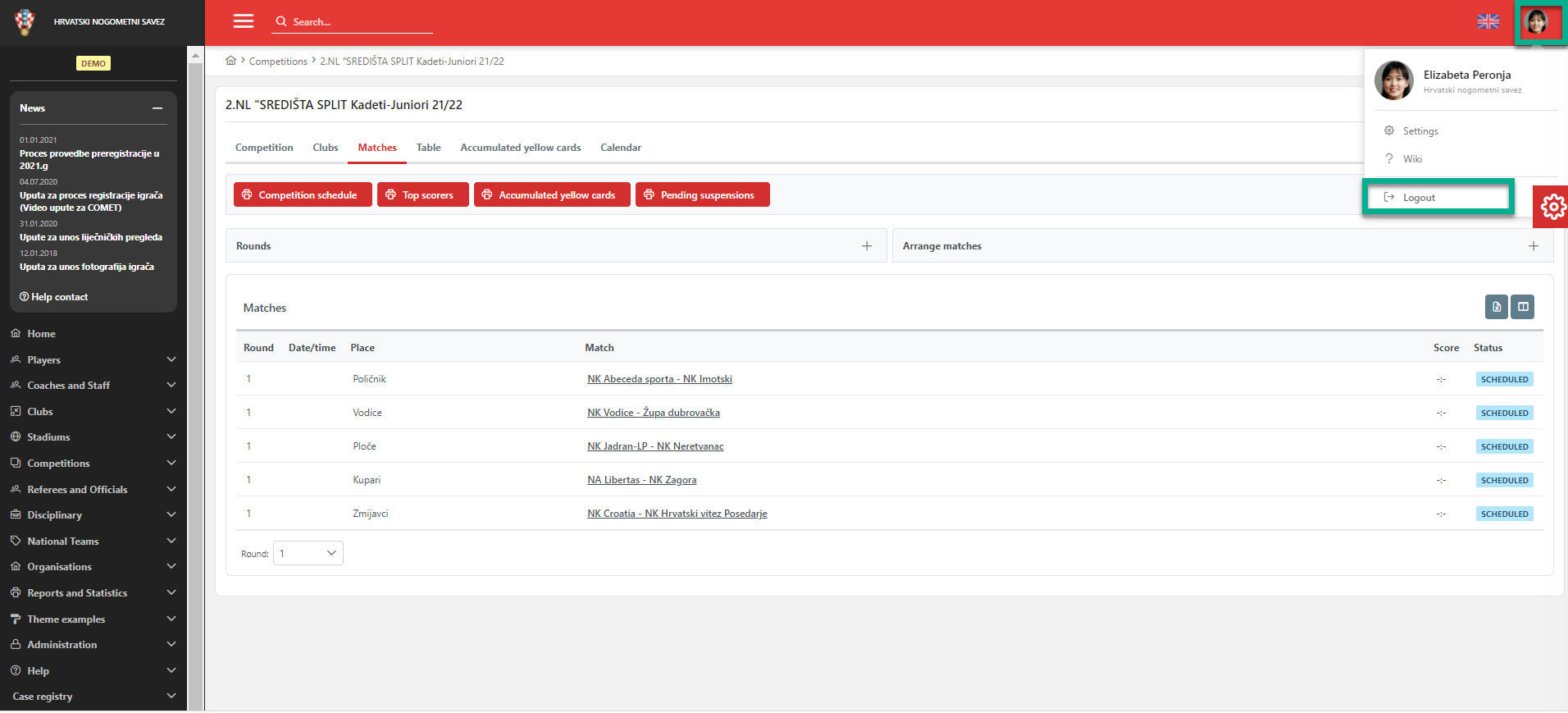Click the Pending suspensions button

pos(702,195)
